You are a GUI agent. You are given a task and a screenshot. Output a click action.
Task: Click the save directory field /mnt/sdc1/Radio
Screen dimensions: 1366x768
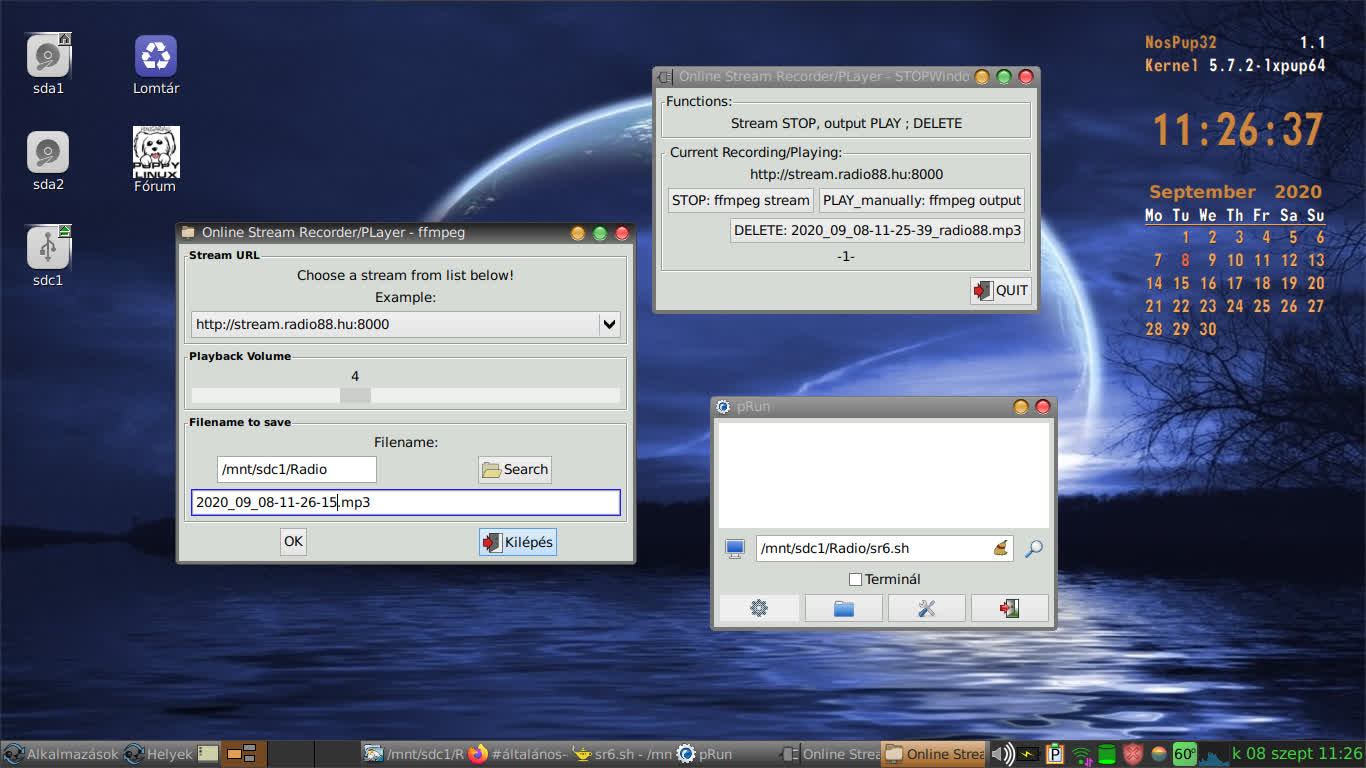pyautogui.click(x=297, y=469)
